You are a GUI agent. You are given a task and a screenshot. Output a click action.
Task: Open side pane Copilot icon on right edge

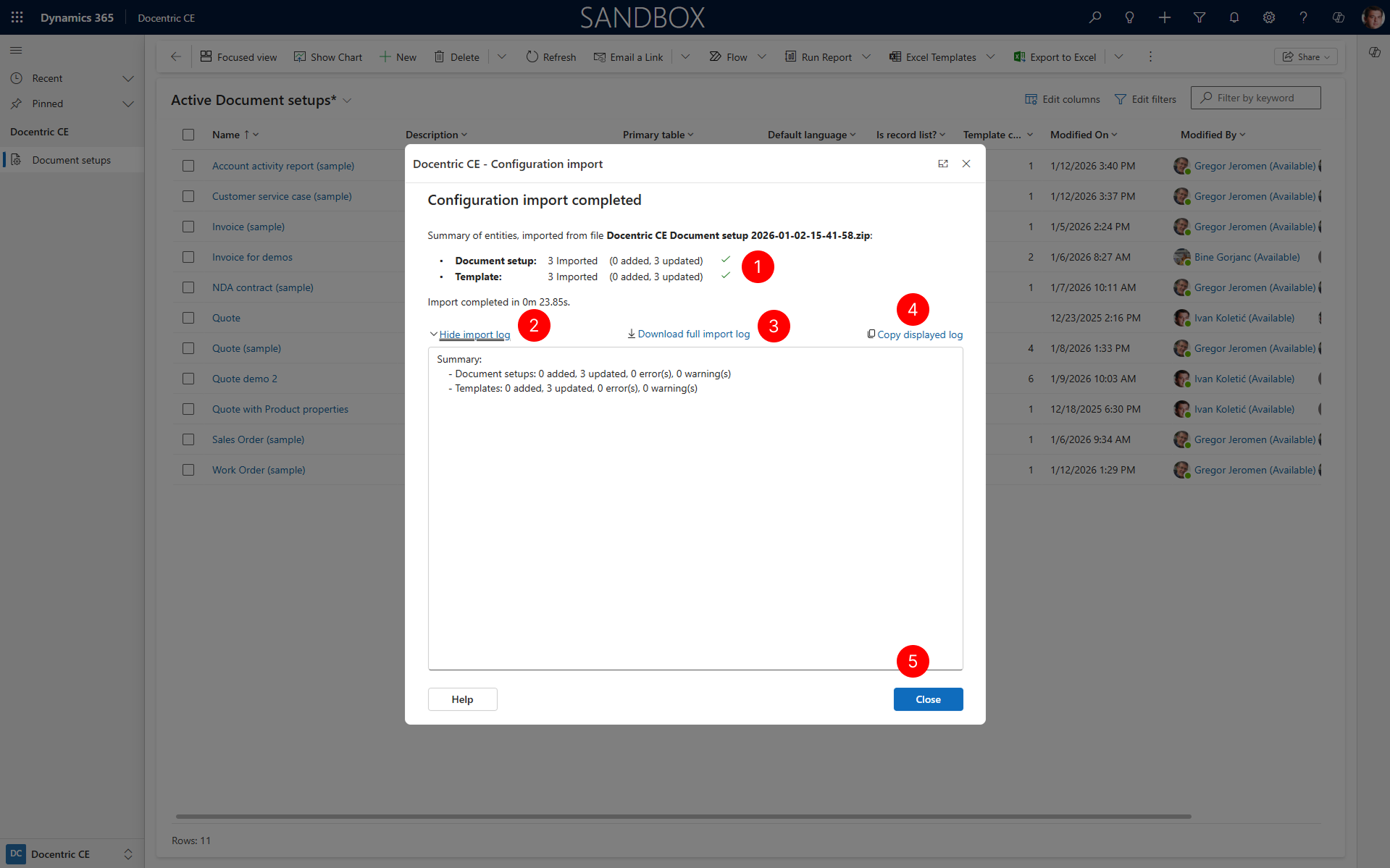point(1374,52)
